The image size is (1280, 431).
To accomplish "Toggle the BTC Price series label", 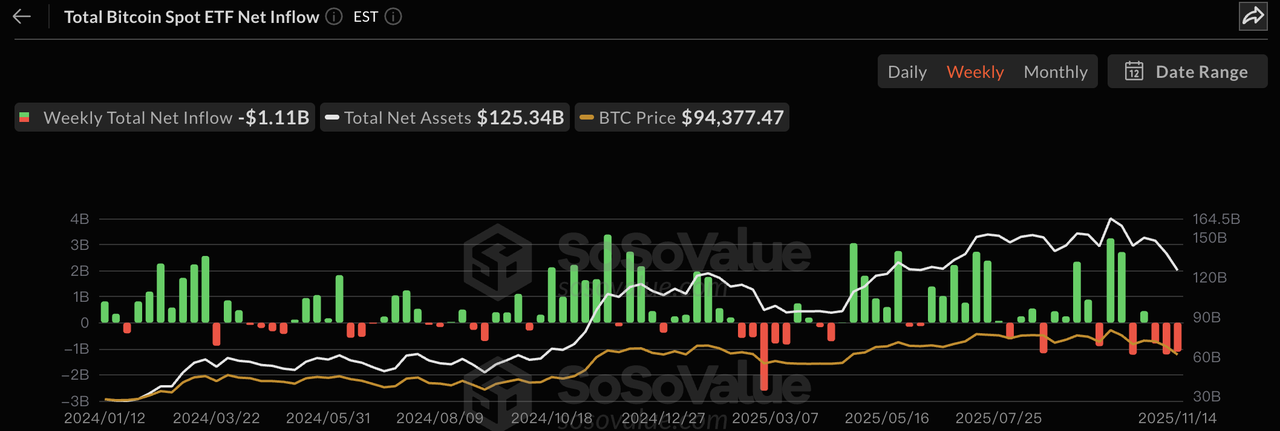I will (x=637, y=118).
